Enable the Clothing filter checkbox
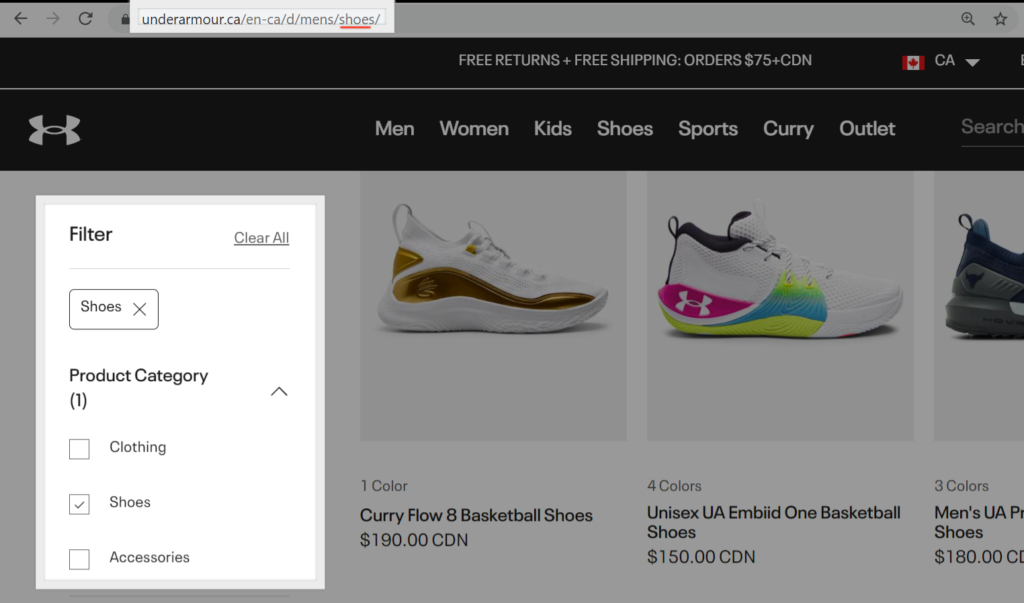Viewport: 1024px width, 603px height. coord(79,449)
